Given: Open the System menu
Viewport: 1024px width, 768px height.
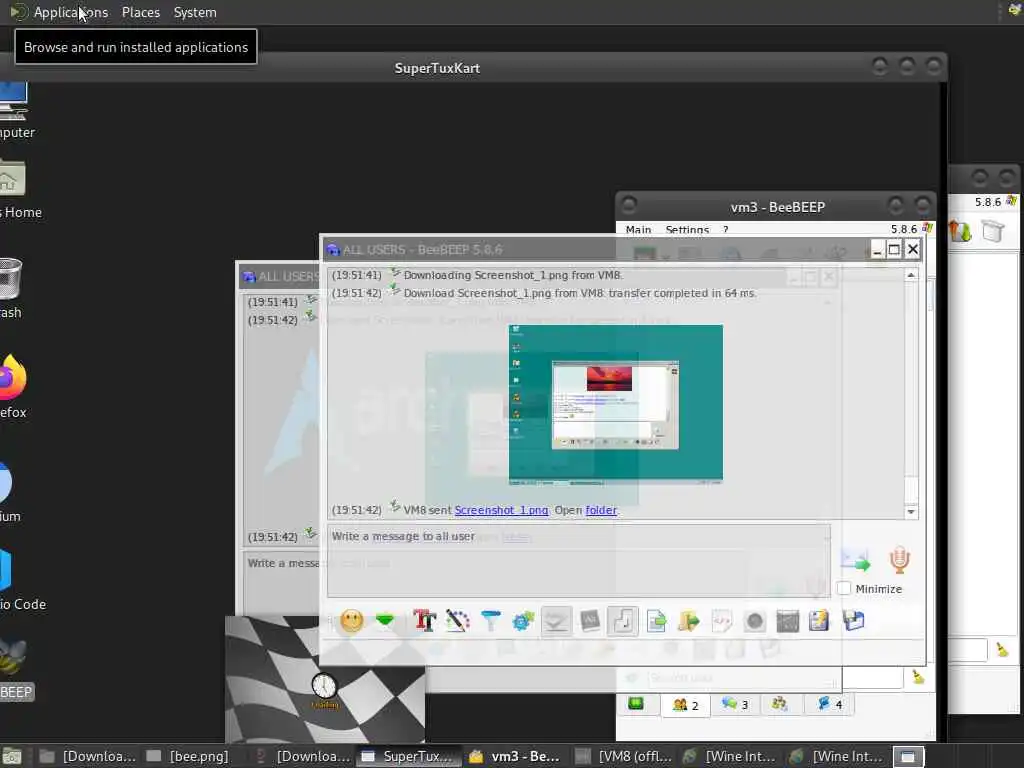Looking at the screenshot, I should pyautogui.click(x=195, y=12).
